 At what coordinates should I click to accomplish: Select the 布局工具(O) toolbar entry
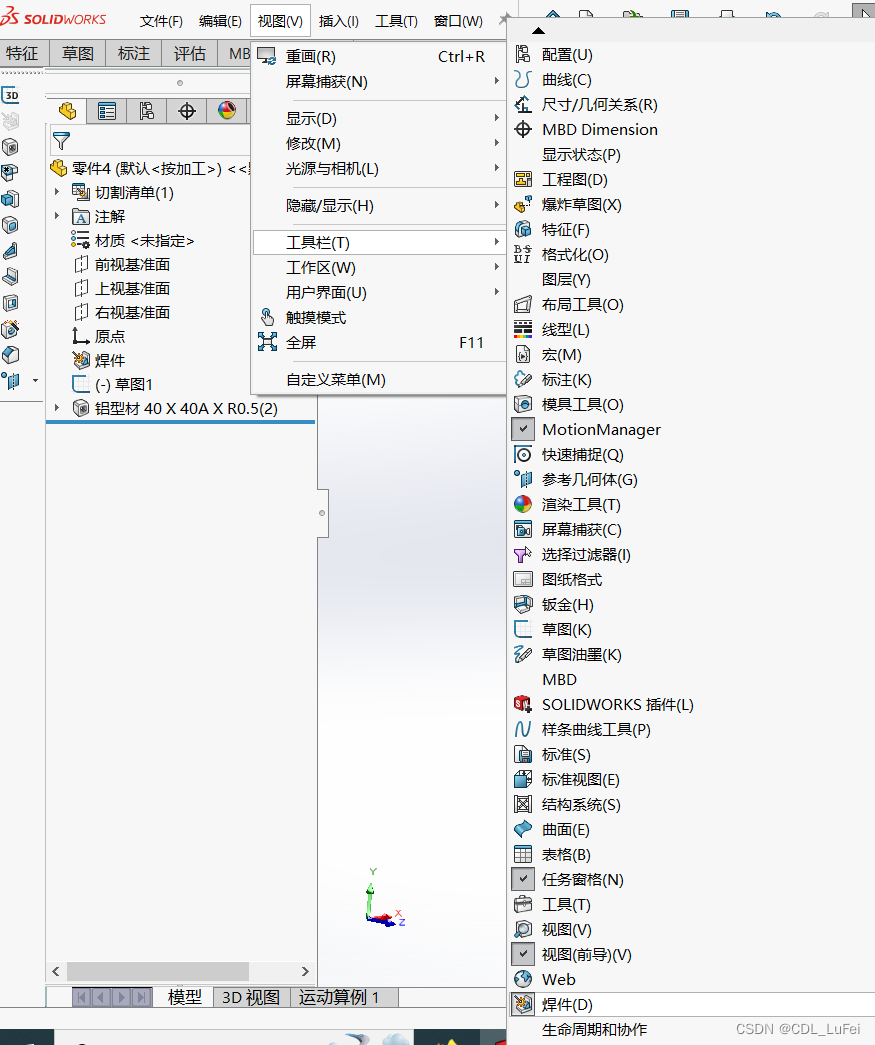pyautogui.click(x=582, y=305)
